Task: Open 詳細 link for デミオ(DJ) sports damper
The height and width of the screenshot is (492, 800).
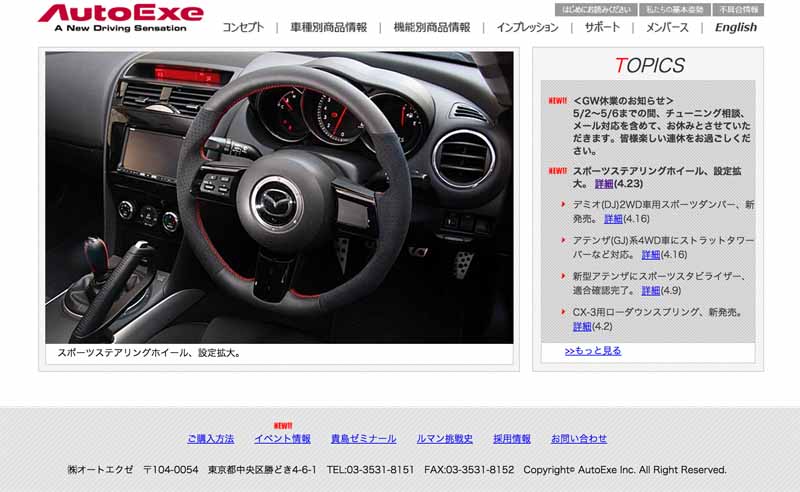Action: tap(613, 219)
